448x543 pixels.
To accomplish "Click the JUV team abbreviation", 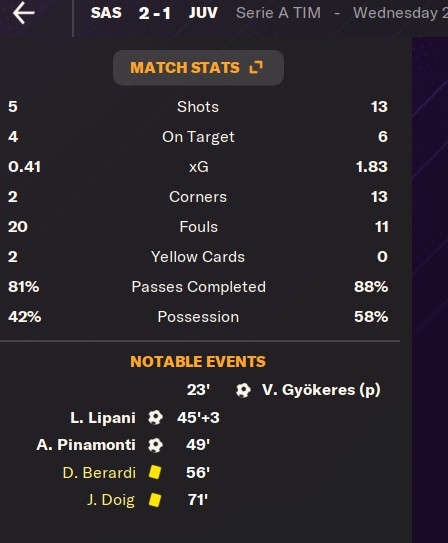I will [203, 13].
